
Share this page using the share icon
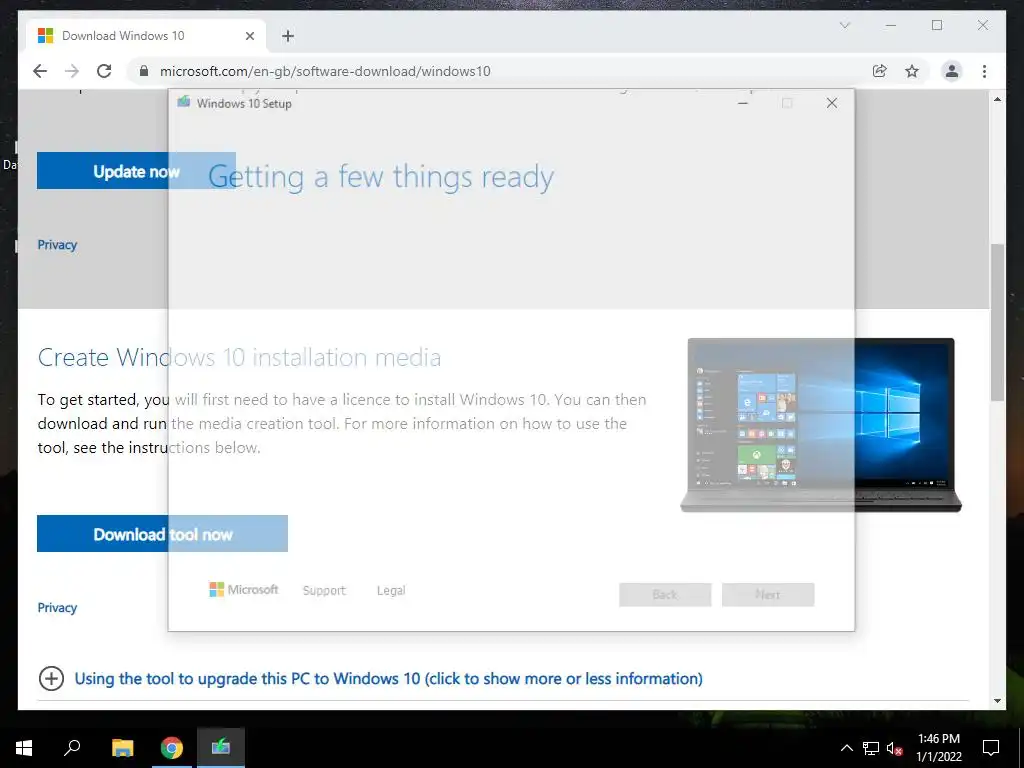880,71
